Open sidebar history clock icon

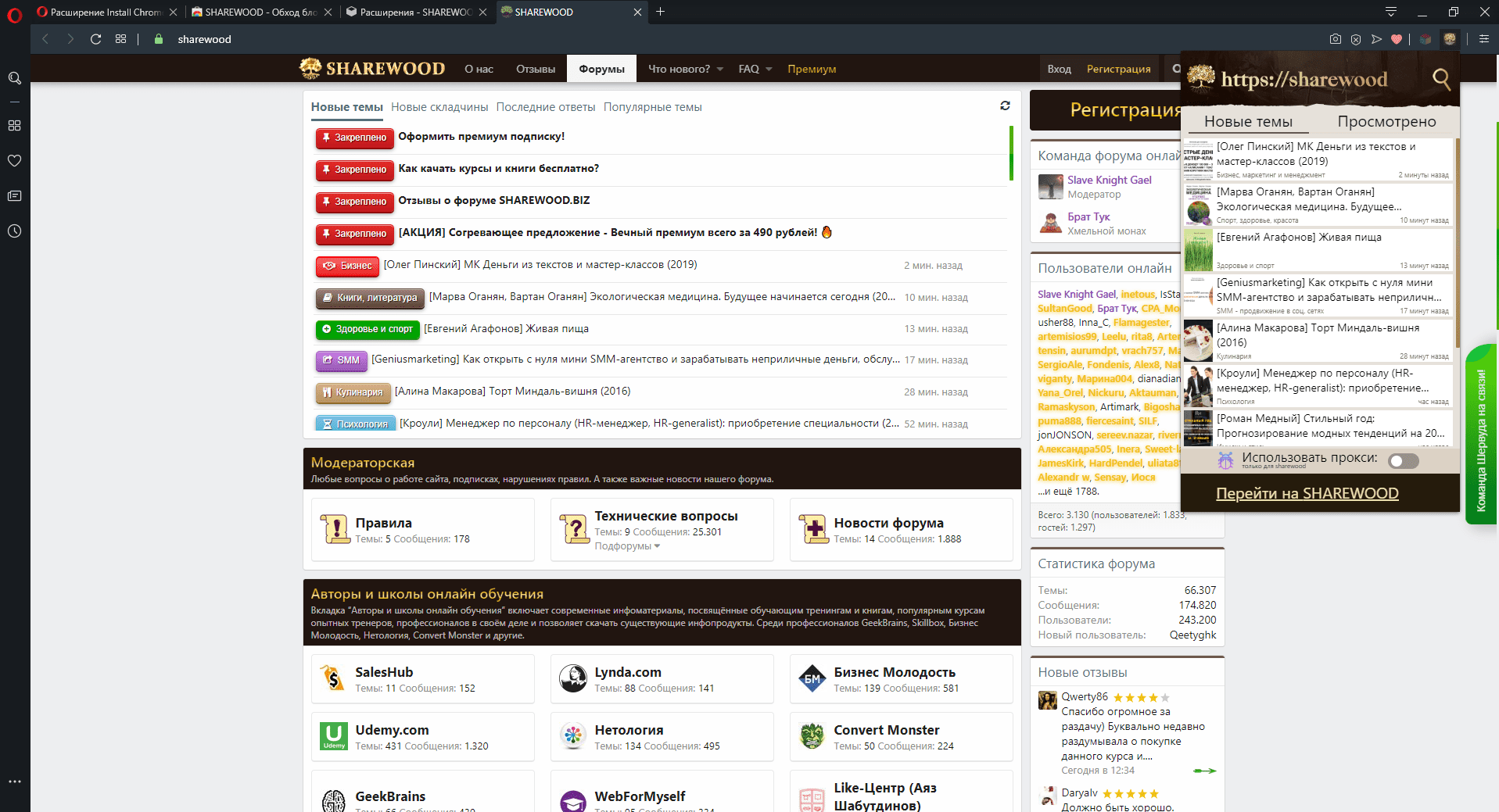pos(14,231)
